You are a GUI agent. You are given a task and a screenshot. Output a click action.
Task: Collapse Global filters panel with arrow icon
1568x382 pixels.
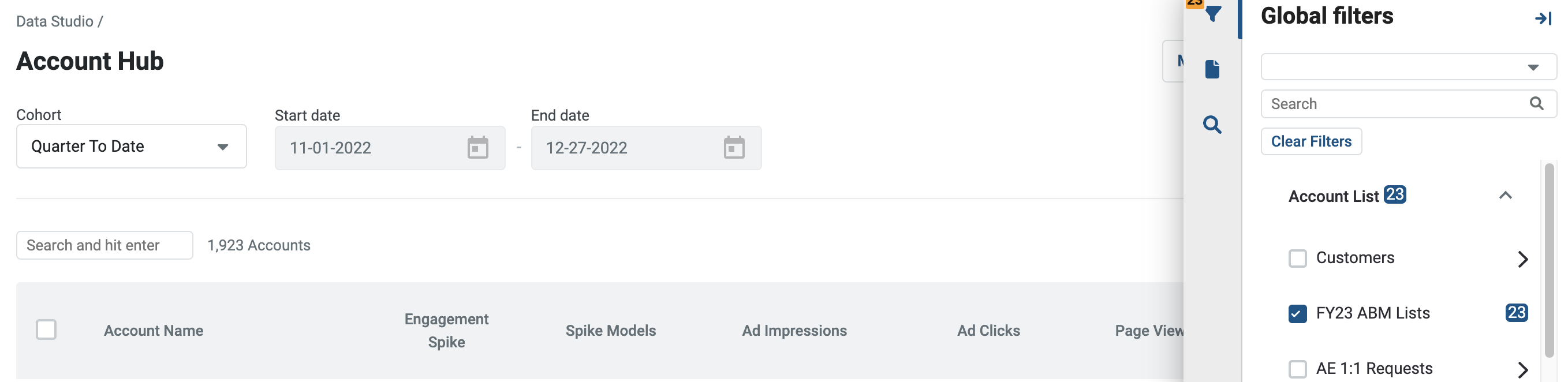(x=1543, y=18)
